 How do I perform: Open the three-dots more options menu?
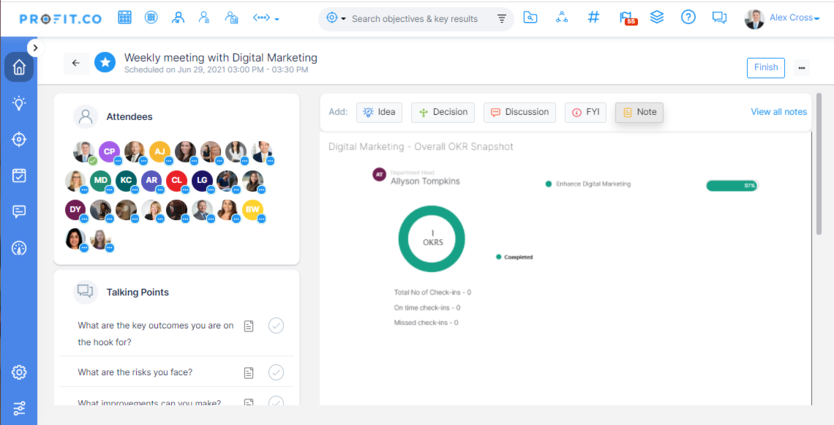[x=802, y=68]
